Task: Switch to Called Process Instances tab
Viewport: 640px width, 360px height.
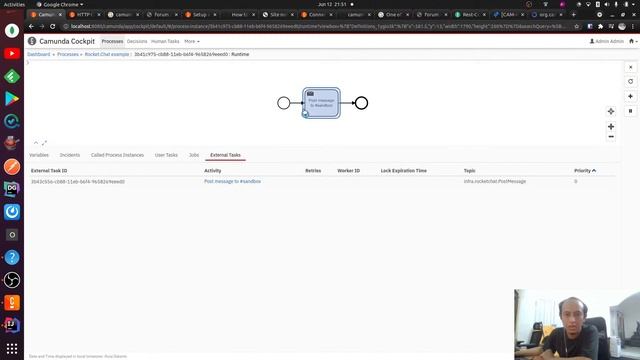Action: click(x=117, y=155)
